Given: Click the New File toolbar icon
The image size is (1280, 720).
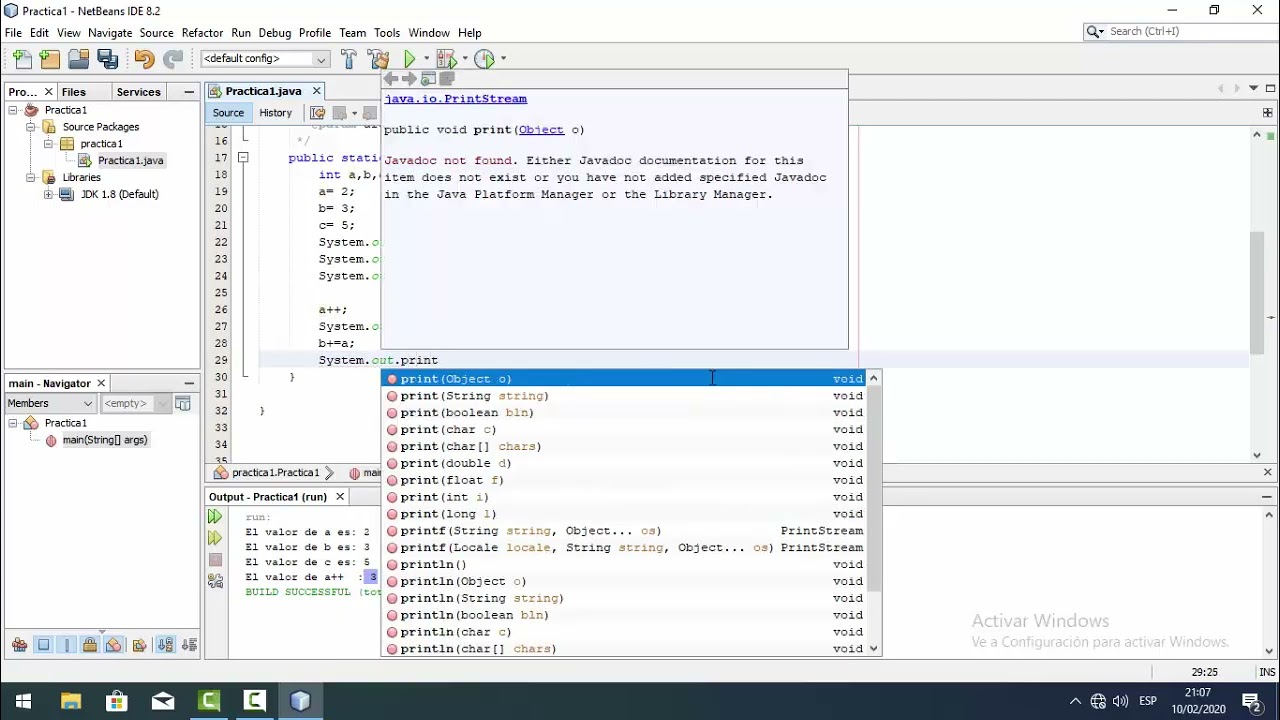Looking at the screenshot, I should coord(22,59).
